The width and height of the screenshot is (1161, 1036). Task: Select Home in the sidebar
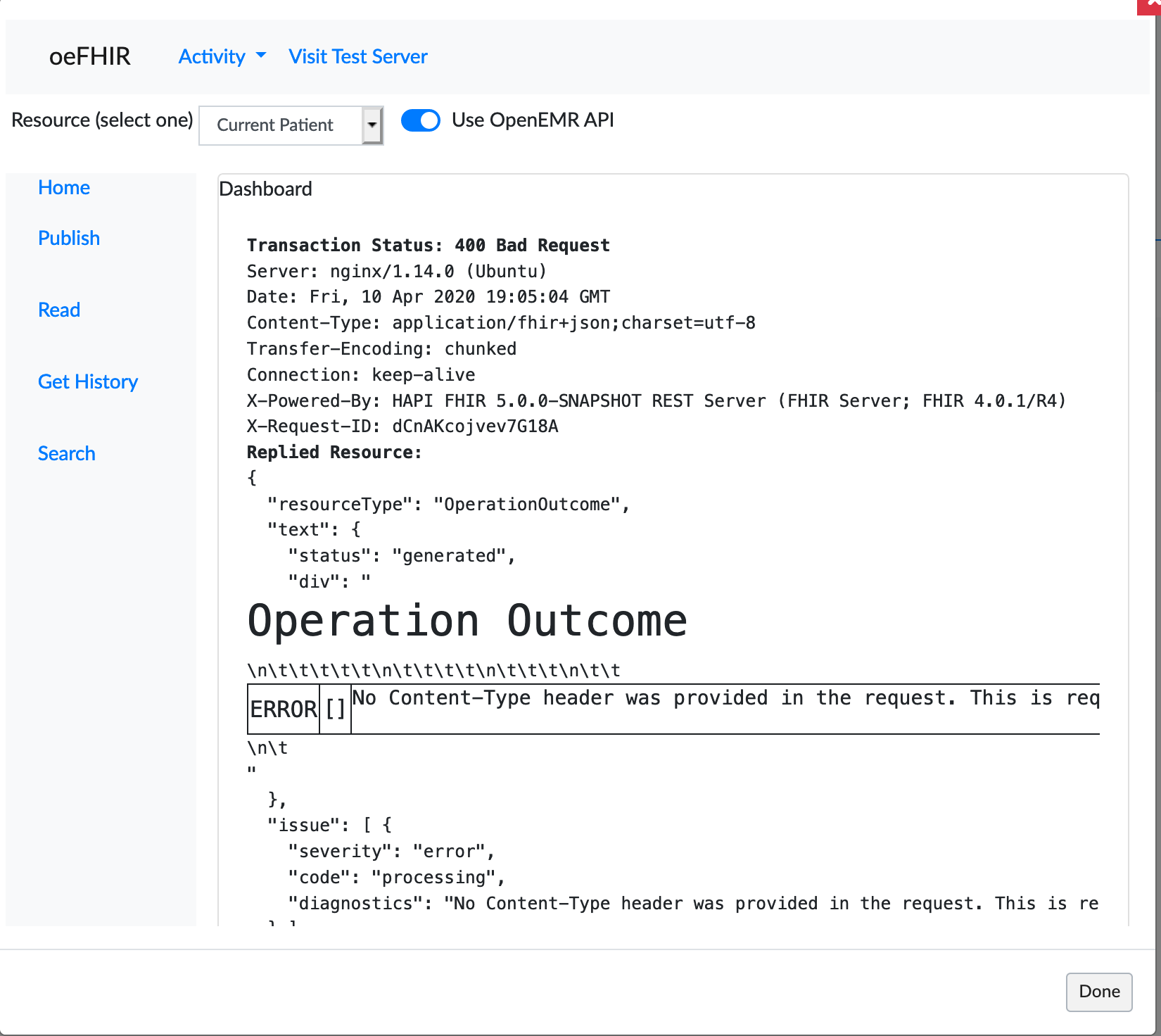(63, 187)
